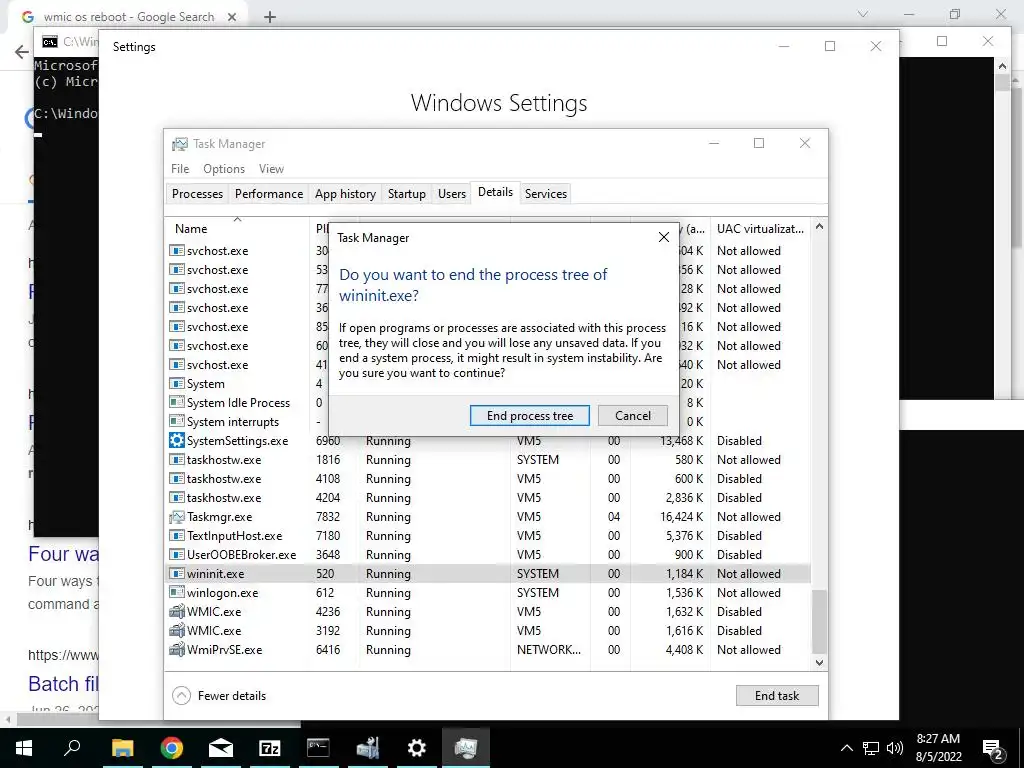
Task: Select the WmiPrvSE.exe process icon
Action: 176,650
